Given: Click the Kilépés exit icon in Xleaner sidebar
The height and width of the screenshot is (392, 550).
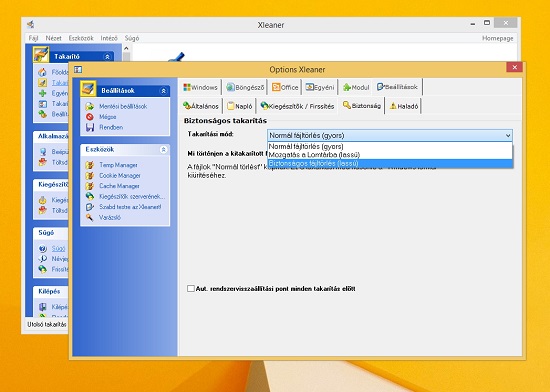Looking at the screenshot, I should coord(42,307).
